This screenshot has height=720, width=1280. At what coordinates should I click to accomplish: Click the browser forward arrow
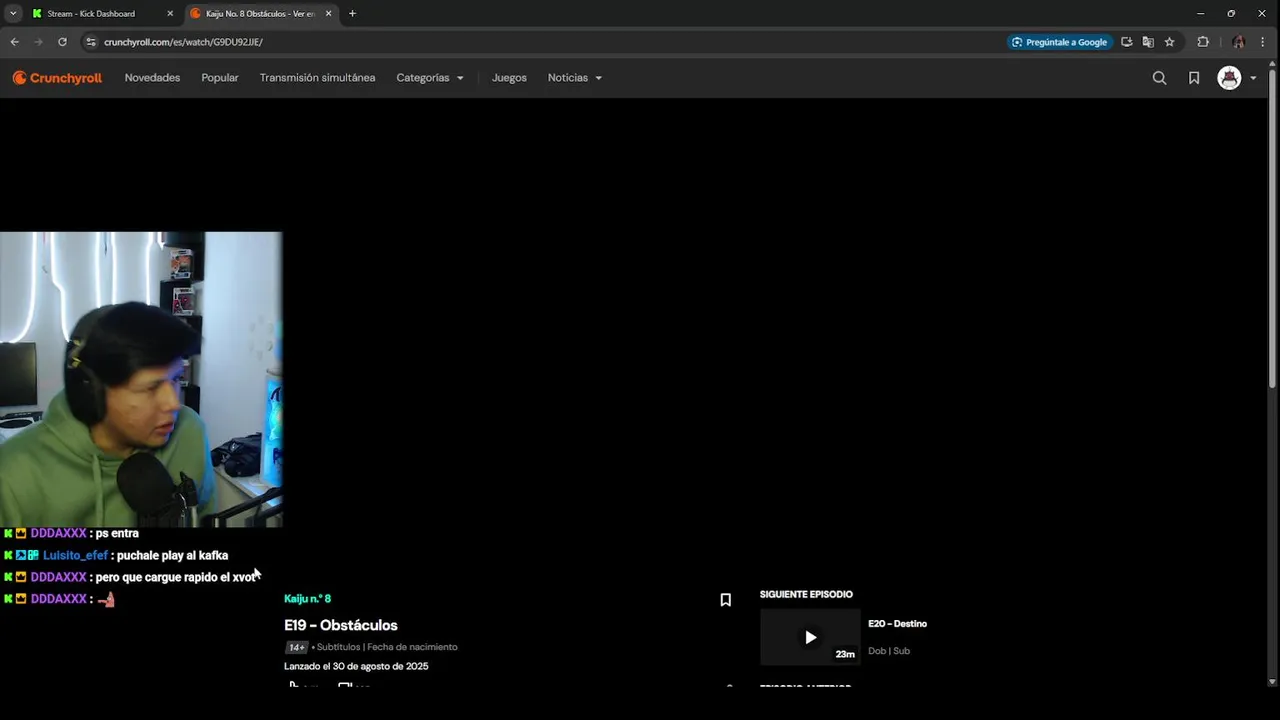pos(38,42)
